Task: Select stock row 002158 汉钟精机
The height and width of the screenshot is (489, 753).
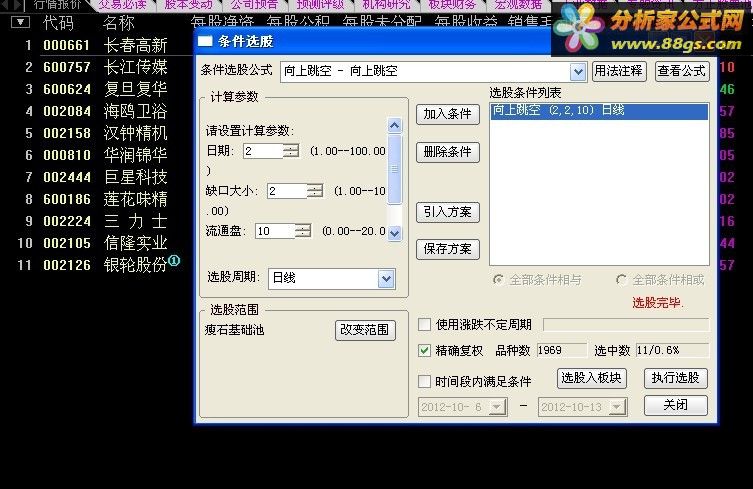Action: pos(96,133)
